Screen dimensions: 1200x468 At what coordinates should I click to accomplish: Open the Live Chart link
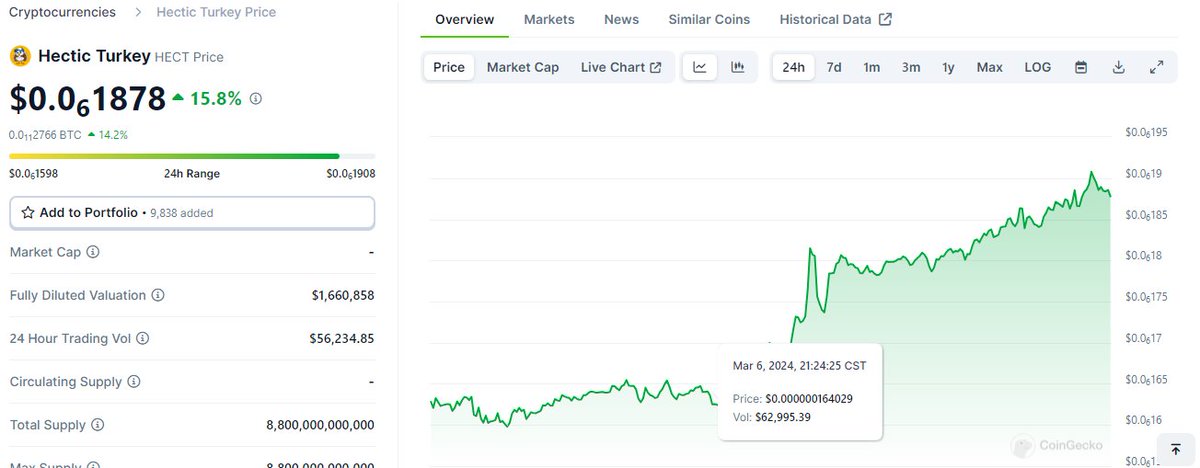621,67
